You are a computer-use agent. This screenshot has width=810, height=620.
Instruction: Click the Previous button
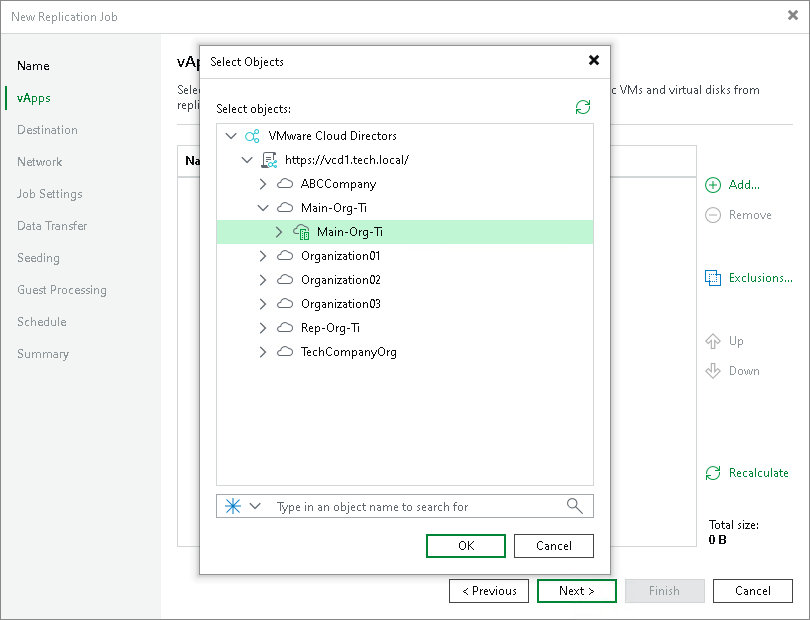(x=489, y=591)
